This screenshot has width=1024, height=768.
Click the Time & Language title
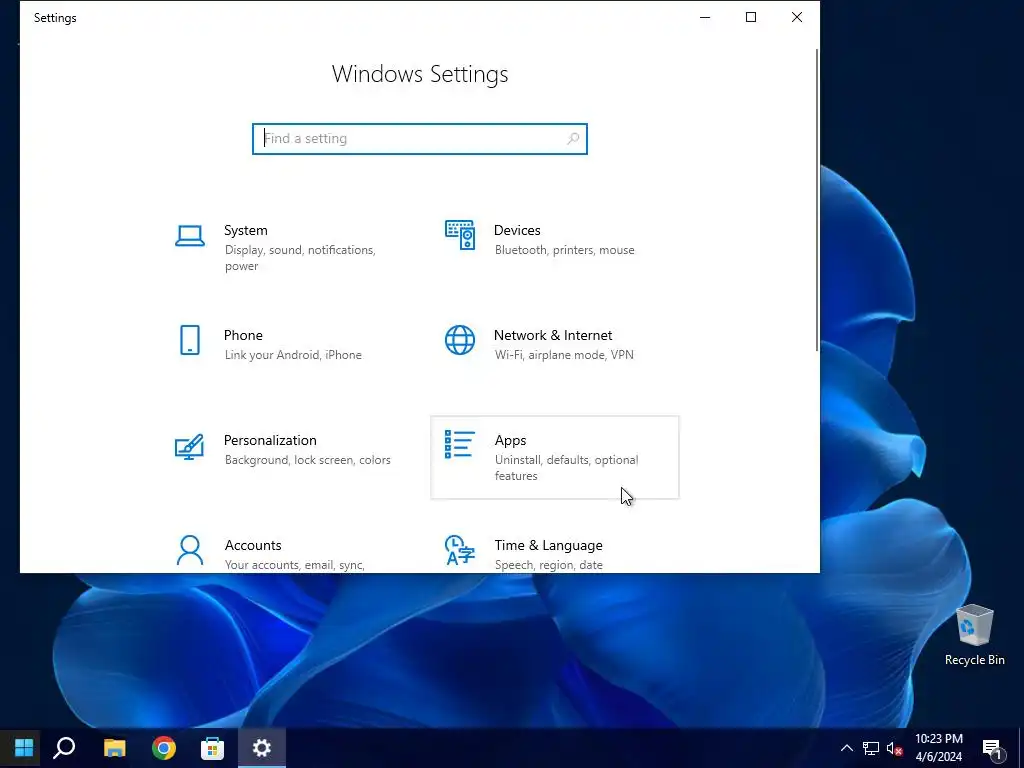(549, 545)
